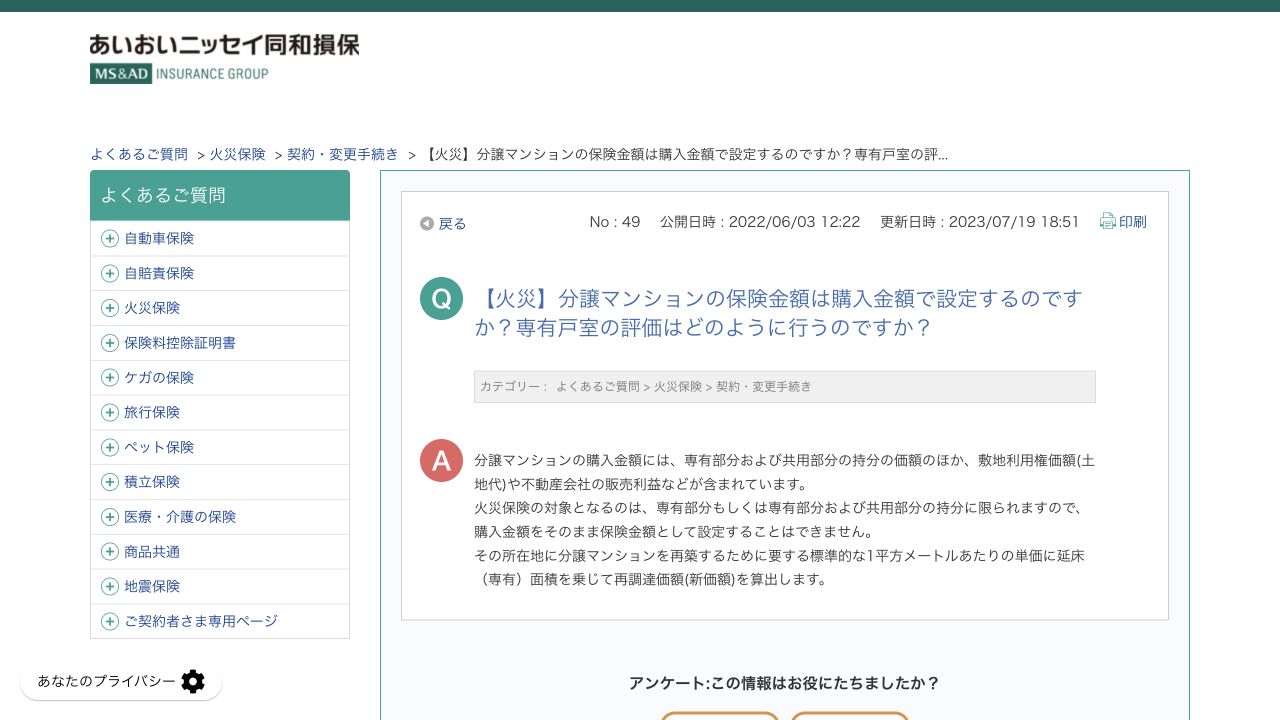Image resolution: width=1280 pixels, height=720 pixels.
Task: Expand 積立保険 plus icon
Action: pos(110,482)
